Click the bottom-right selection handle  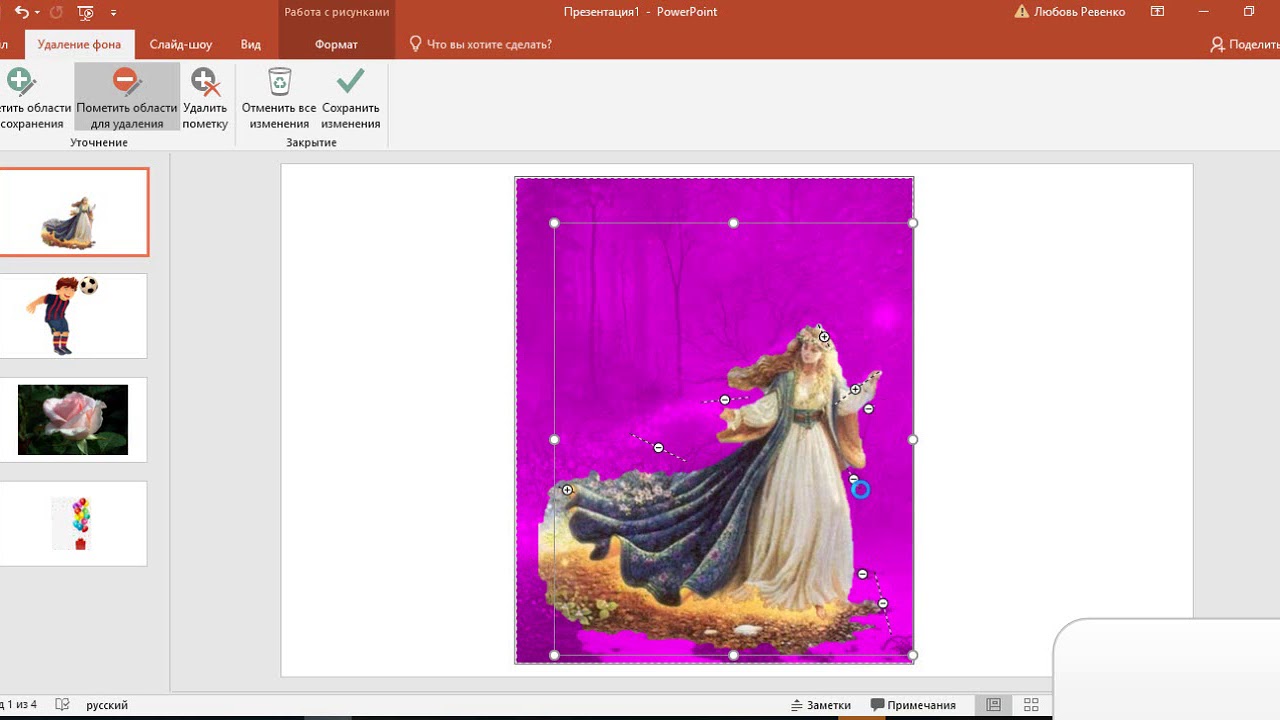[913, 656]
